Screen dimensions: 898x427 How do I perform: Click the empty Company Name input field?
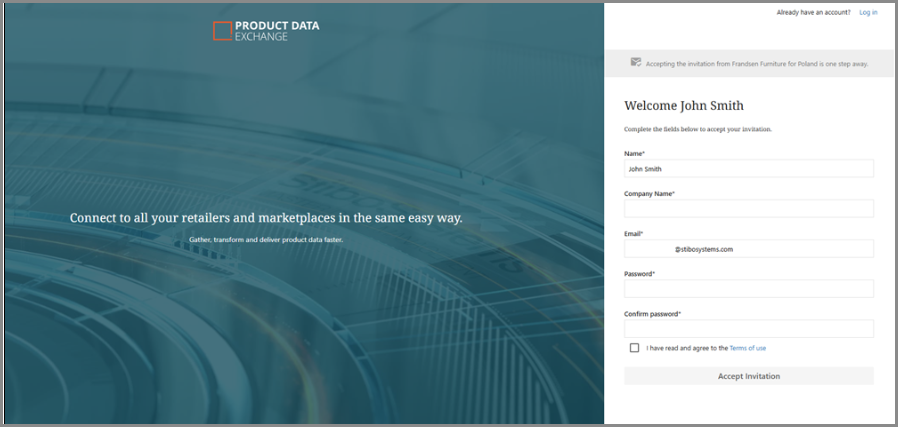pos(748,209)
